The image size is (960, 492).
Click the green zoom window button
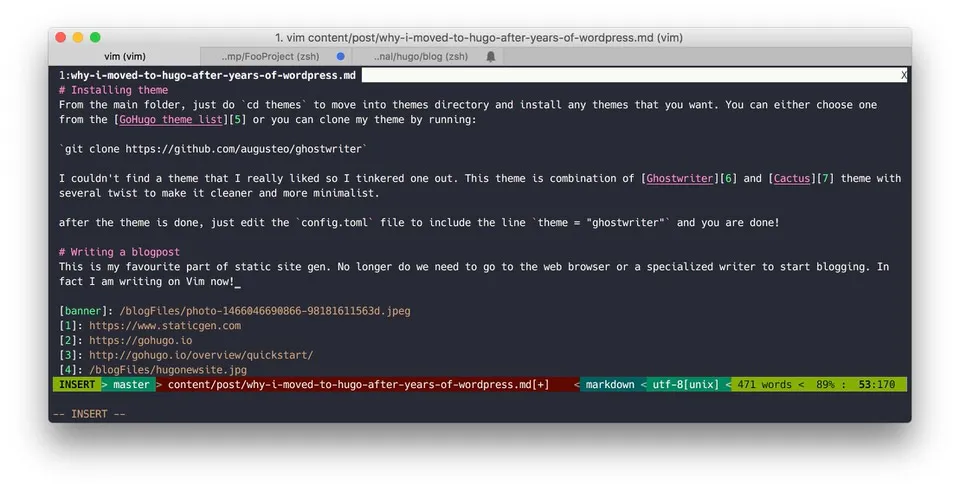[95, 37]
